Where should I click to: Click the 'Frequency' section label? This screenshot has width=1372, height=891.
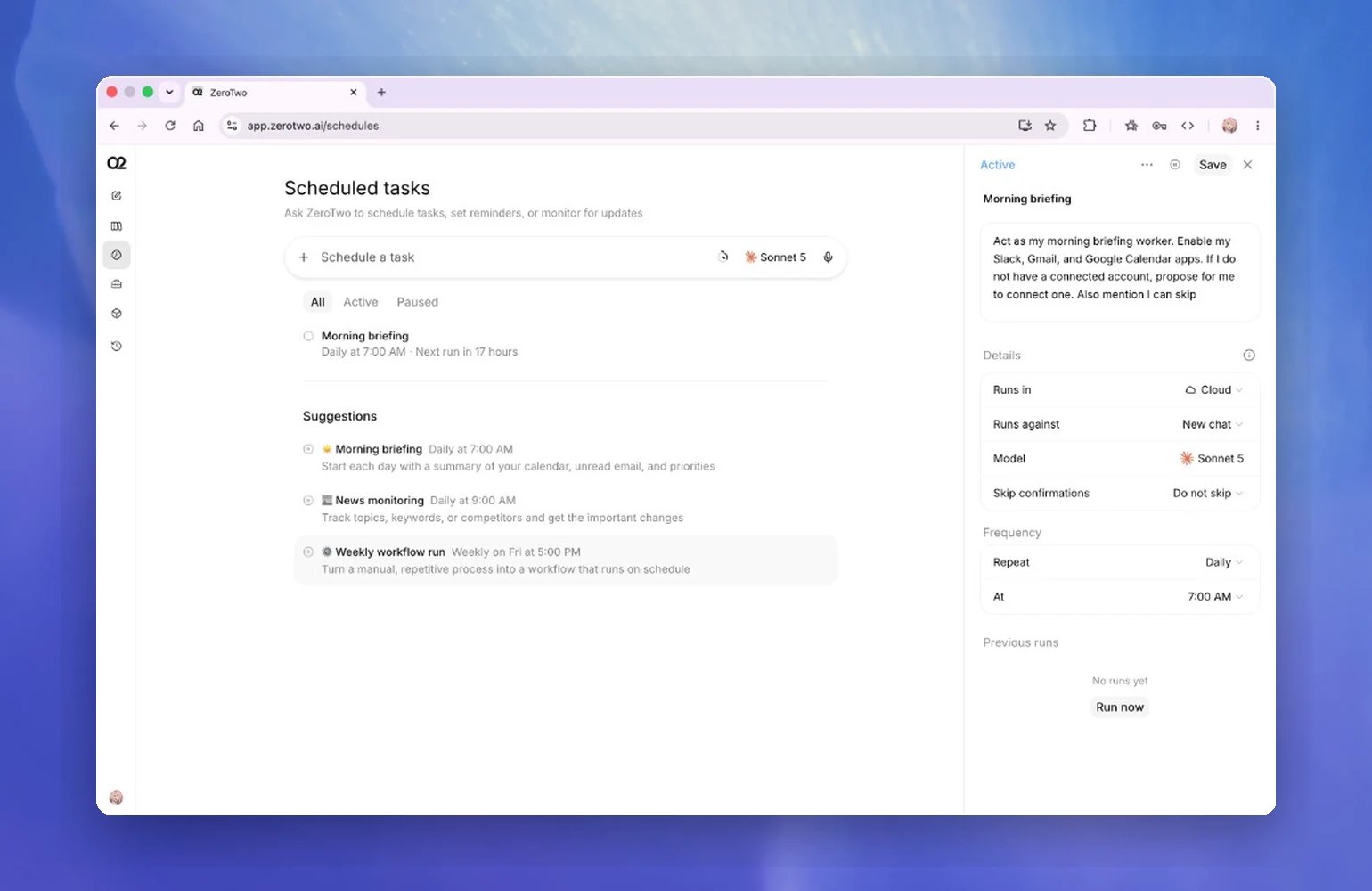point(1012,533)
